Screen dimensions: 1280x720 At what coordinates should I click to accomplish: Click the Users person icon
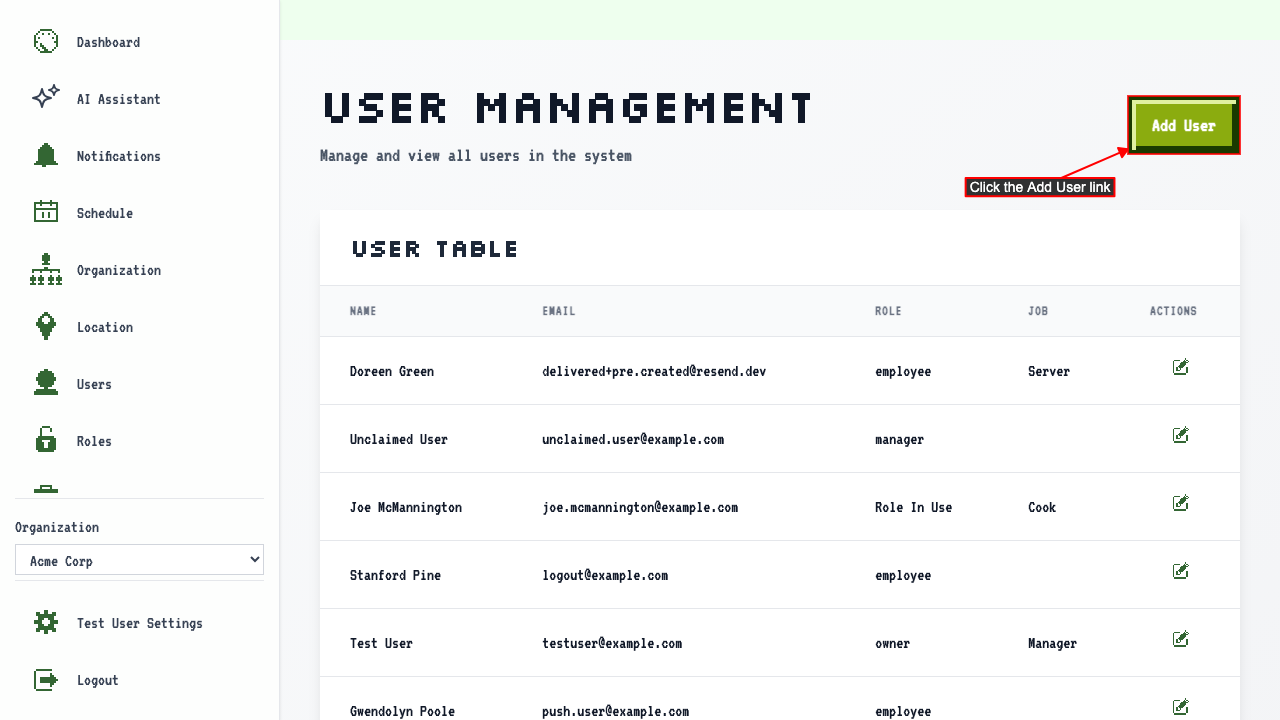(46, 384)
